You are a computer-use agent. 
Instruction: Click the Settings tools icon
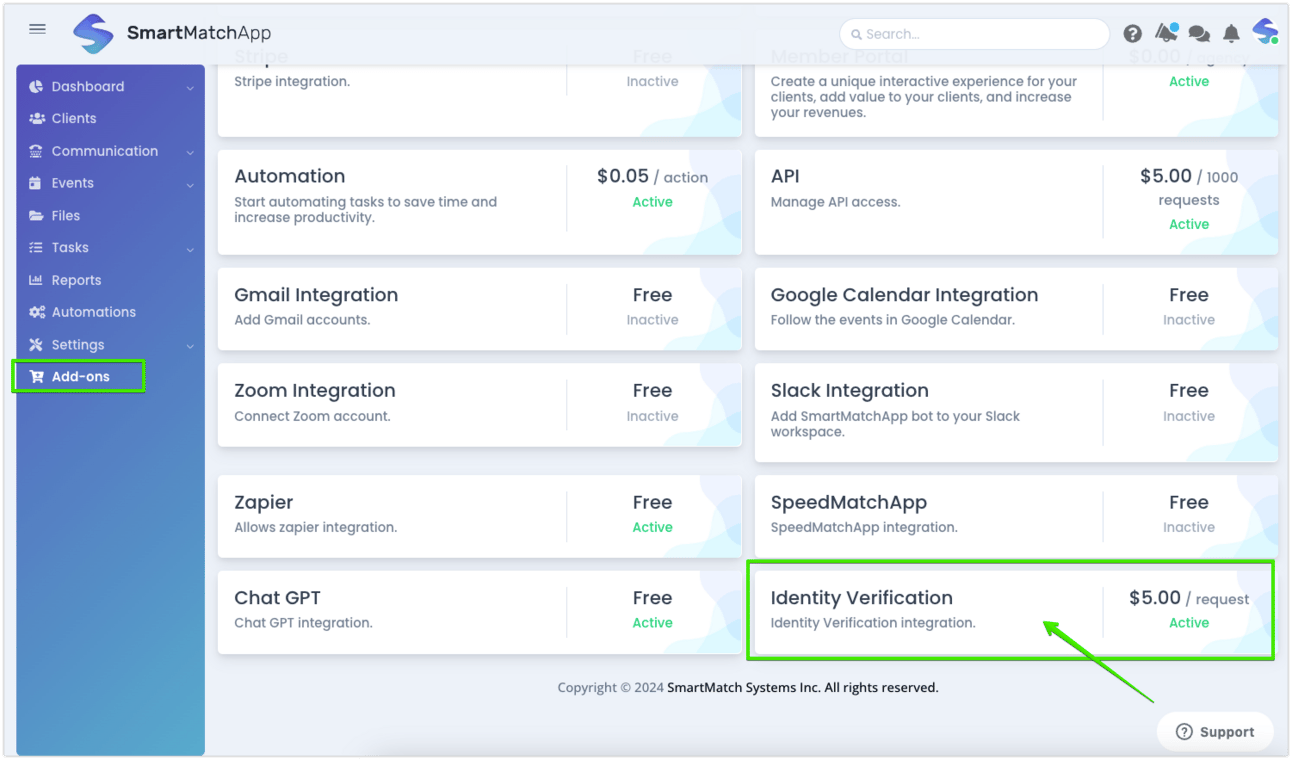[36, 345]
